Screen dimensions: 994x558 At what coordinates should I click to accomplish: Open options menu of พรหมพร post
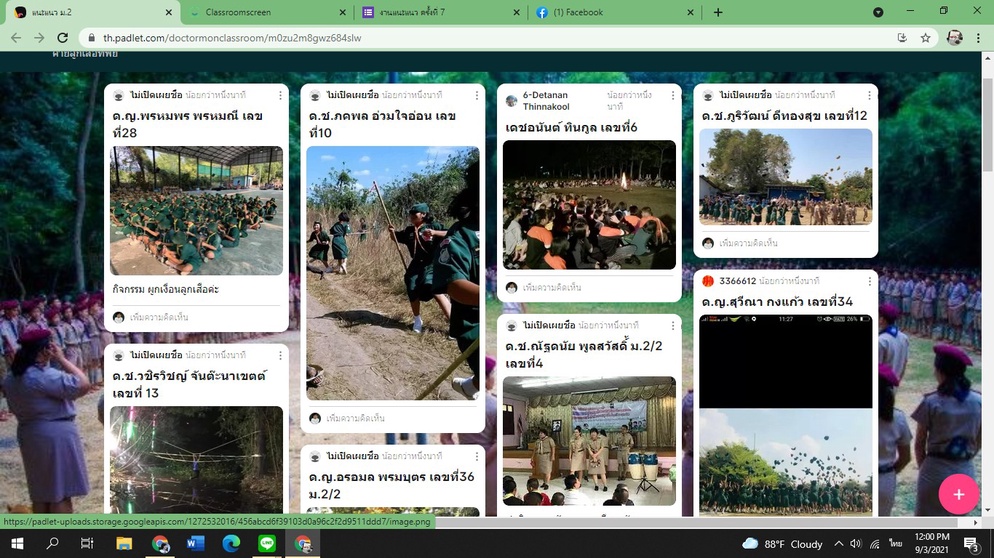tap(280, 95)
